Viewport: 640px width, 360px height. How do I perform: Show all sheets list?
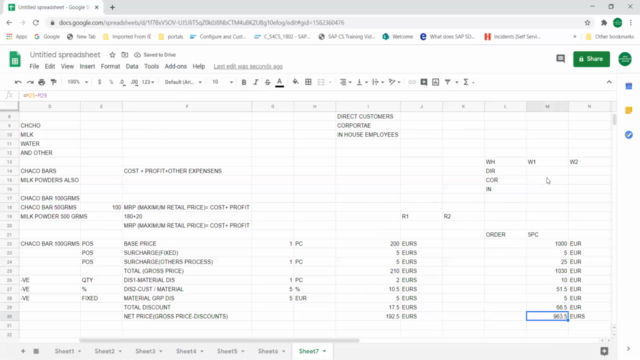36,351
